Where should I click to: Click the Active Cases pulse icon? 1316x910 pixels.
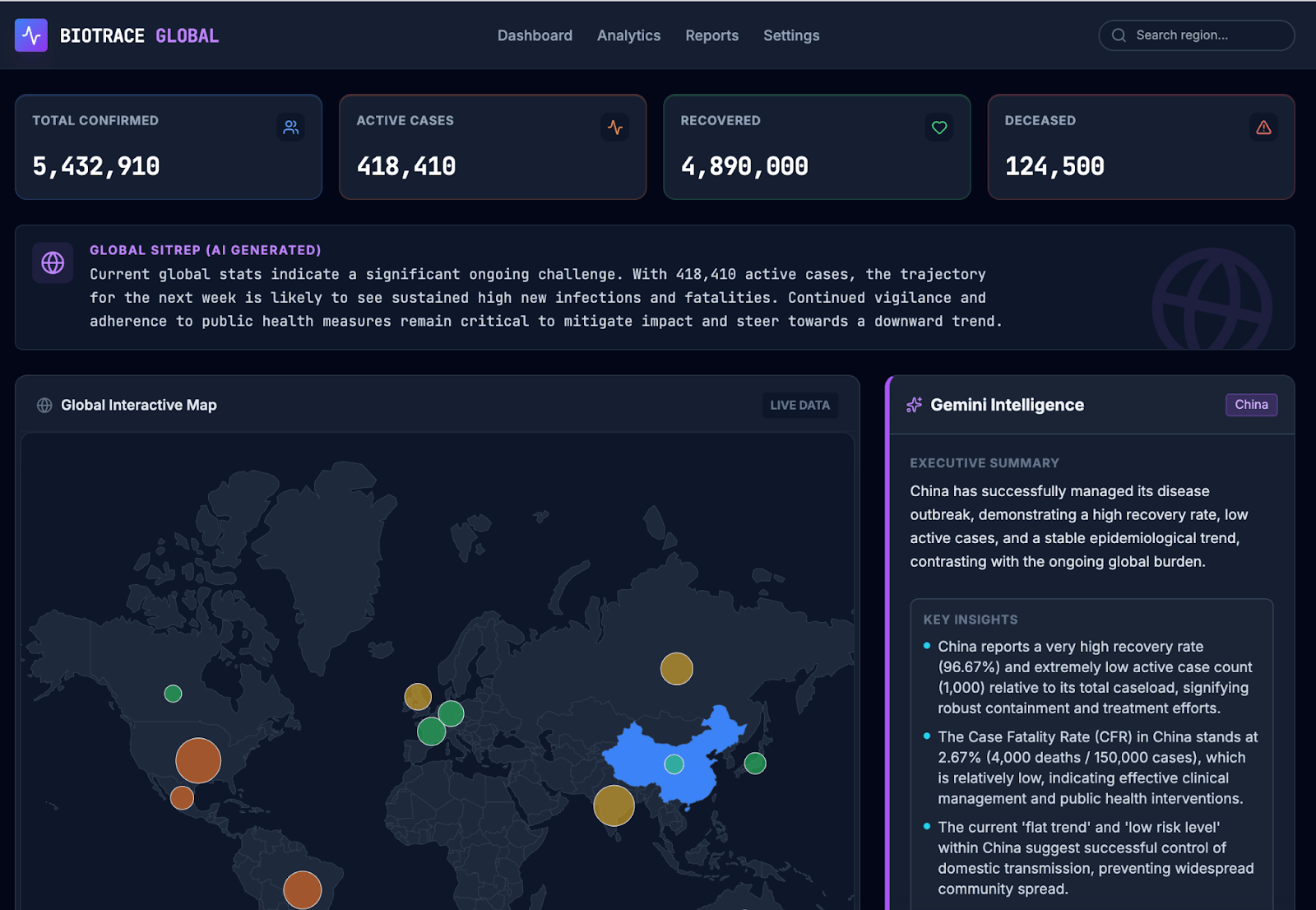[x=614, y=128]
